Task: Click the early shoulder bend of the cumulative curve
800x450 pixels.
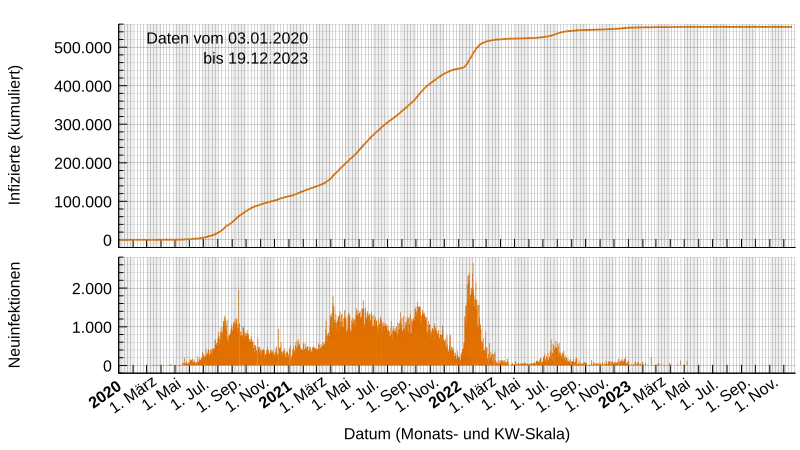Action: 252,207
